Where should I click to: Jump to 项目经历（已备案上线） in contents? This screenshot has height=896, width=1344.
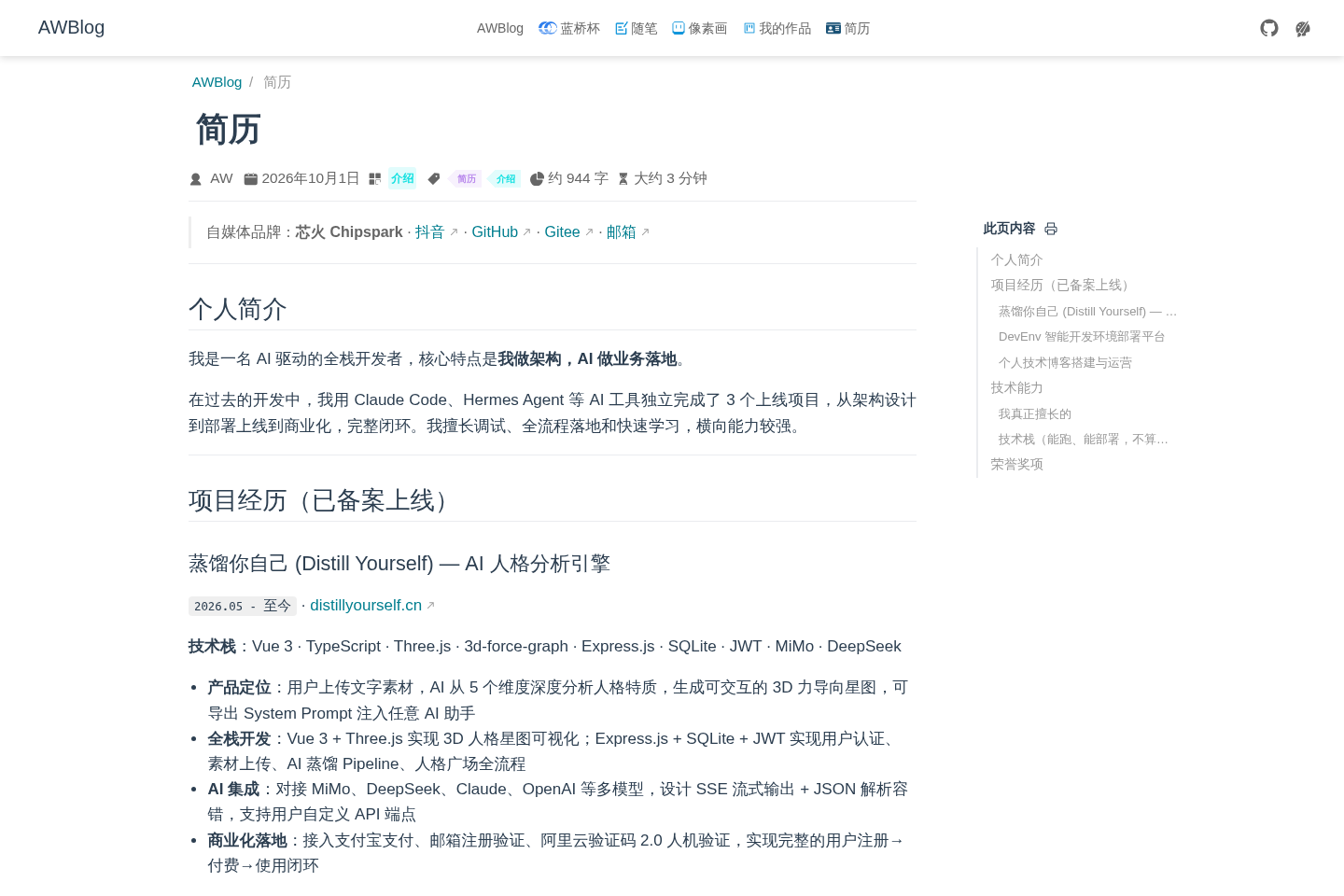(1062, 285)
